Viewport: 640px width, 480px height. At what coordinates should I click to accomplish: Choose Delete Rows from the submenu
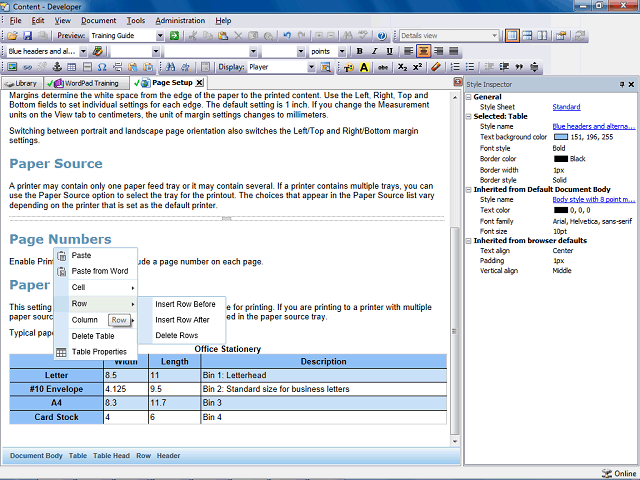click(x=177, y=336)
